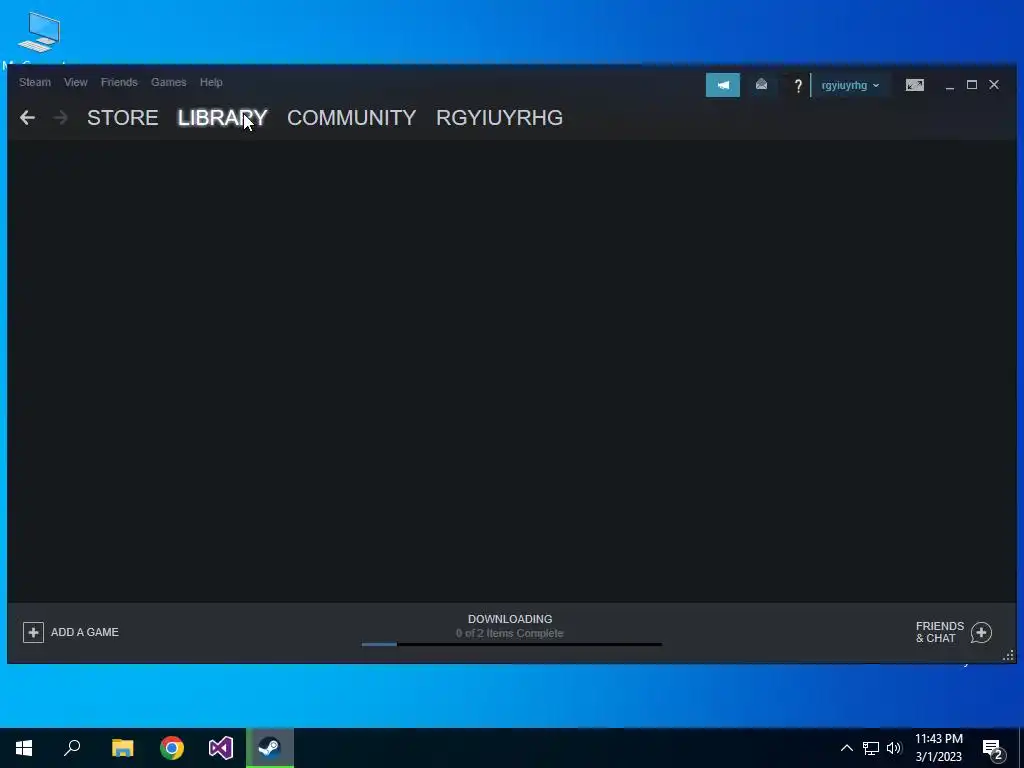Click the volume speaker tray icon
1024x768 pixels.
tap(894, 748)
